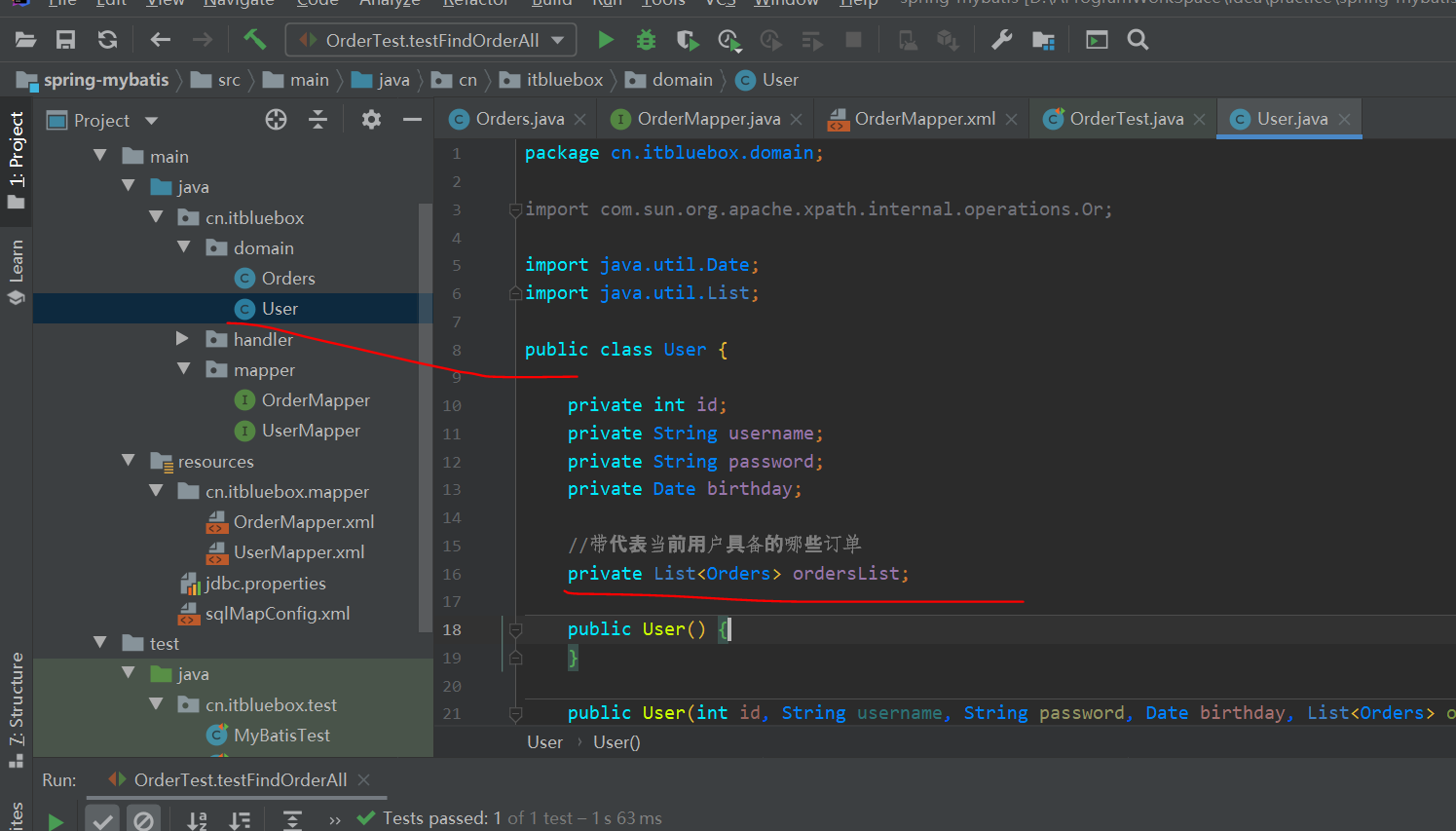Viewport: 1456px width, 831px height.
Task: Build project with the hammer icon
Action: pos(254,39)
